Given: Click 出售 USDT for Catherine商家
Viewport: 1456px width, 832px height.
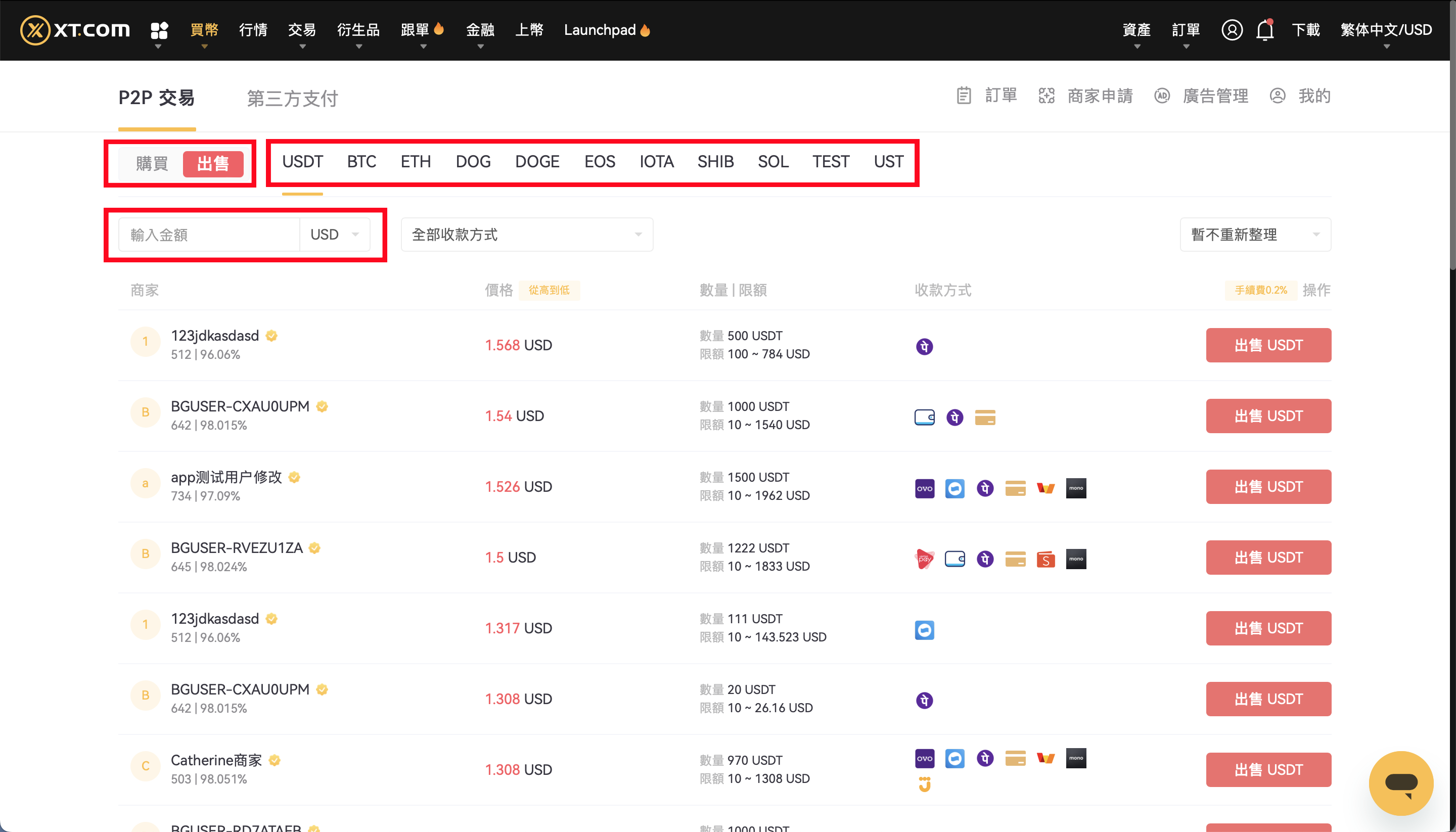Looking at the screenshot, I should [x=1268, y=770].
